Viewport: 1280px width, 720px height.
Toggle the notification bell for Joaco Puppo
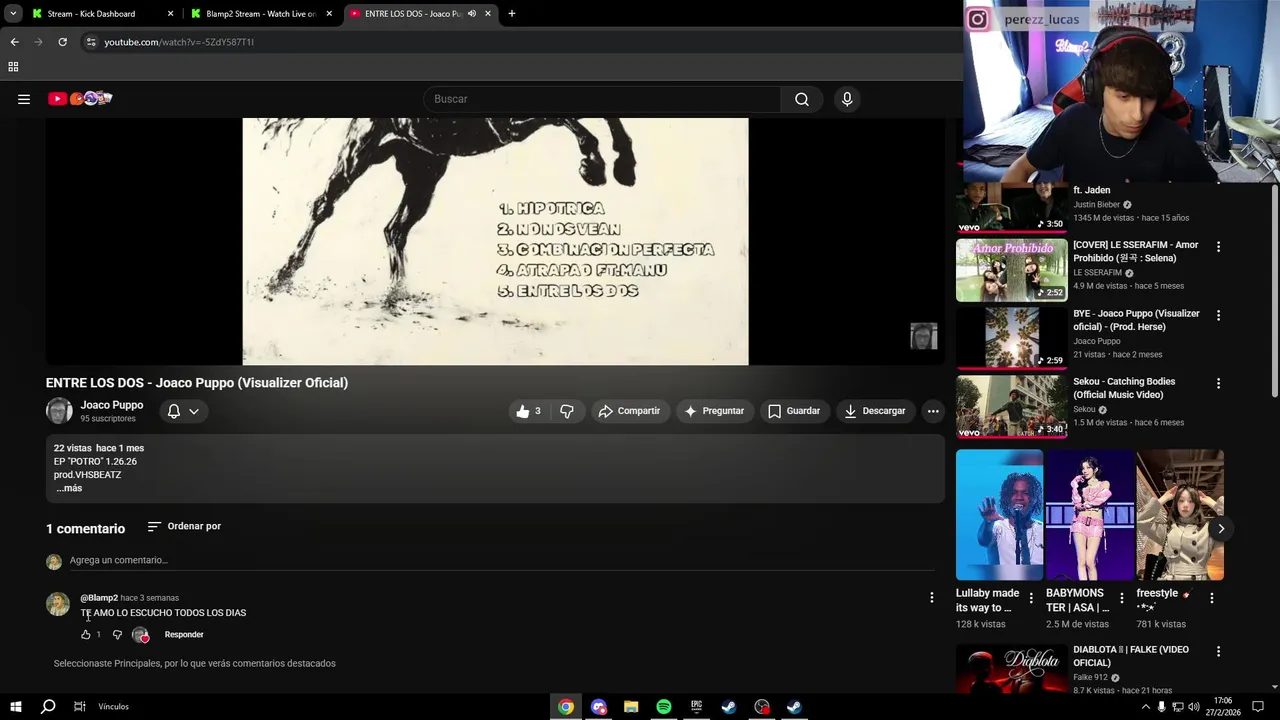click(173, 411)
